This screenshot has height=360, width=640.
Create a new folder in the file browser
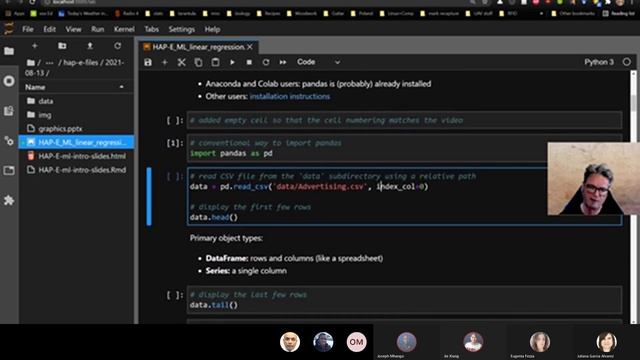point(62,46)
